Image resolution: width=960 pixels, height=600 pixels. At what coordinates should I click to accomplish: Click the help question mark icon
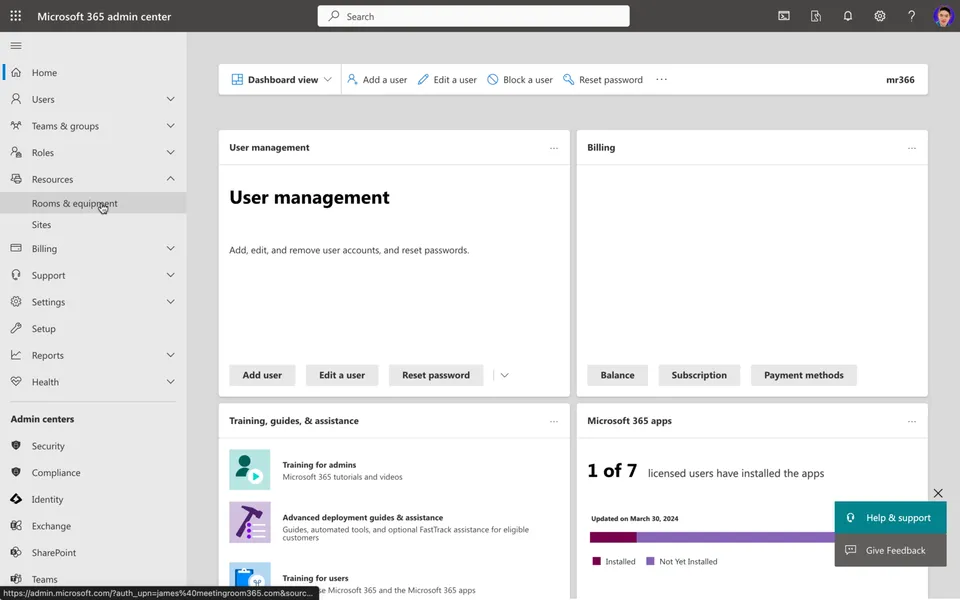[x=911, y=16]
